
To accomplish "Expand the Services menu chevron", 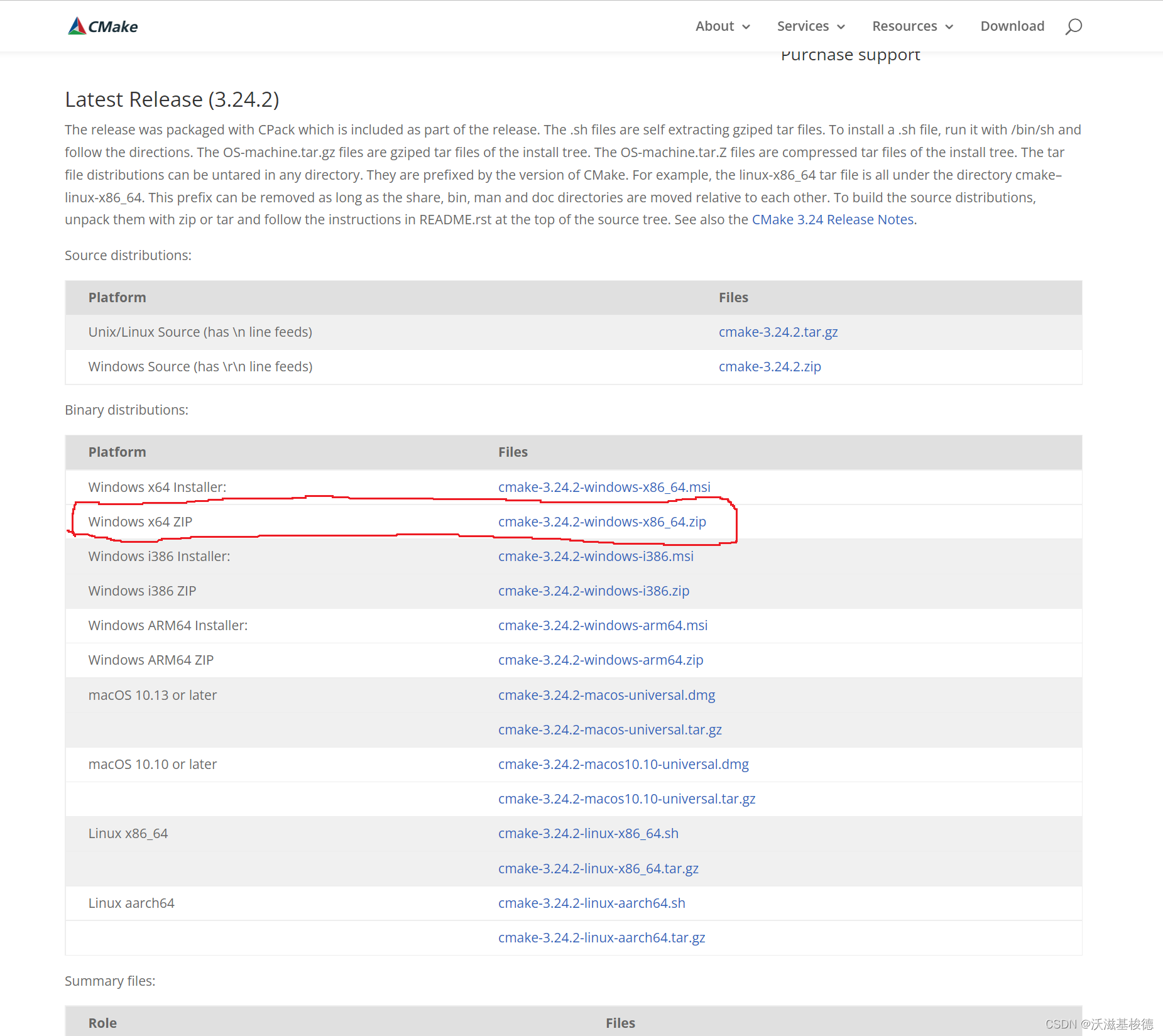I will coord(841,26).
